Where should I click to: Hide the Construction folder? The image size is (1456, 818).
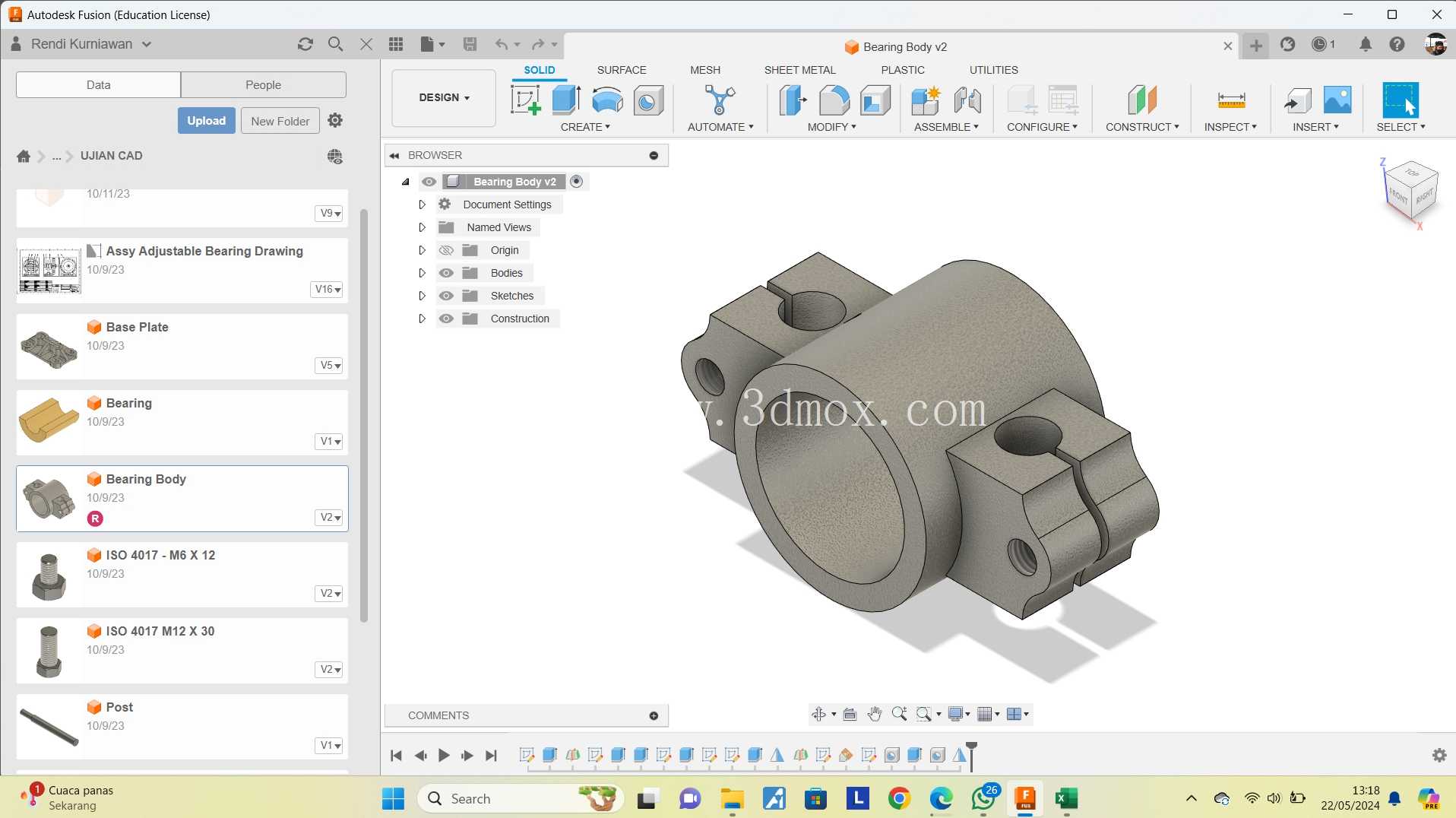446,319
